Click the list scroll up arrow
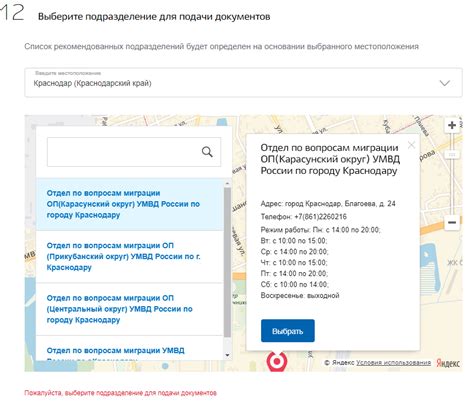Viewport: 474px width, 404px height. (x=227, y=184)
